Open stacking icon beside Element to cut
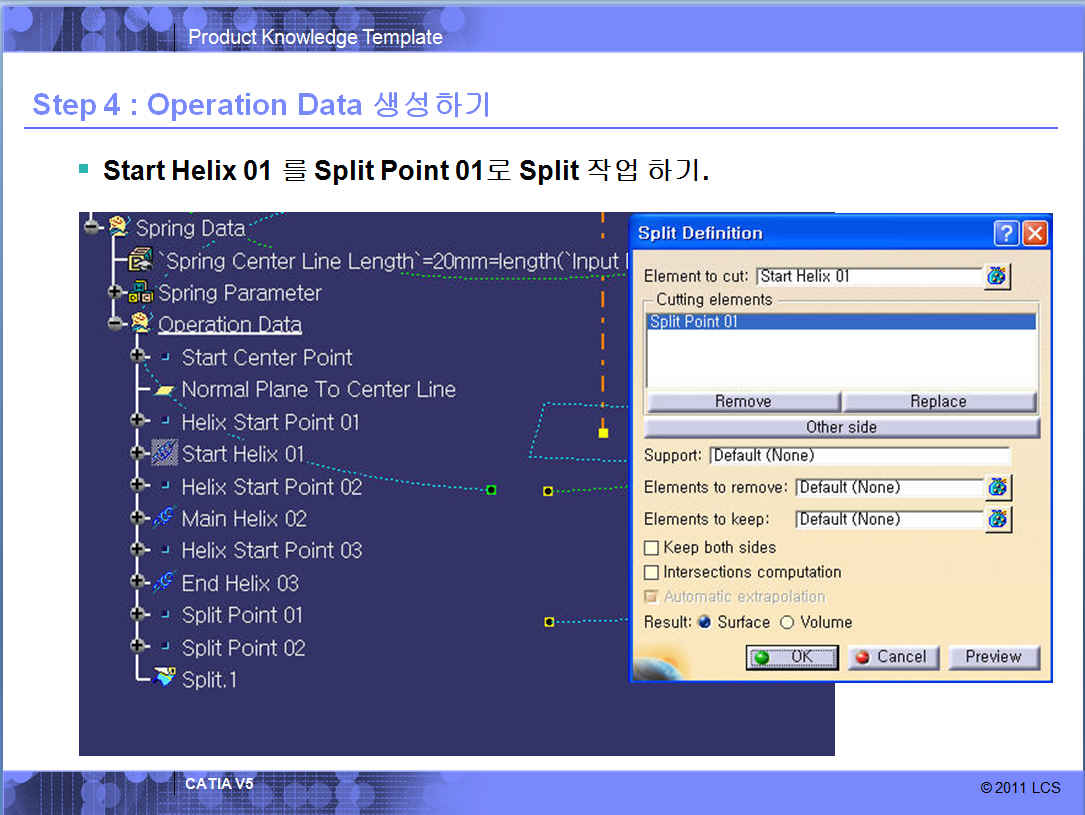The image size is (1085, 815). pos(997,277)
